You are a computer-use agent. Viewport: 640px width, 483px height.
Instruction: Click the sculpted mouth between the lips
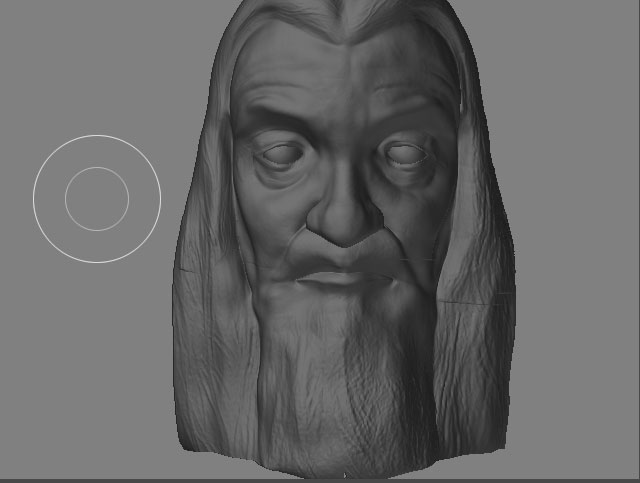pos(344,281)
